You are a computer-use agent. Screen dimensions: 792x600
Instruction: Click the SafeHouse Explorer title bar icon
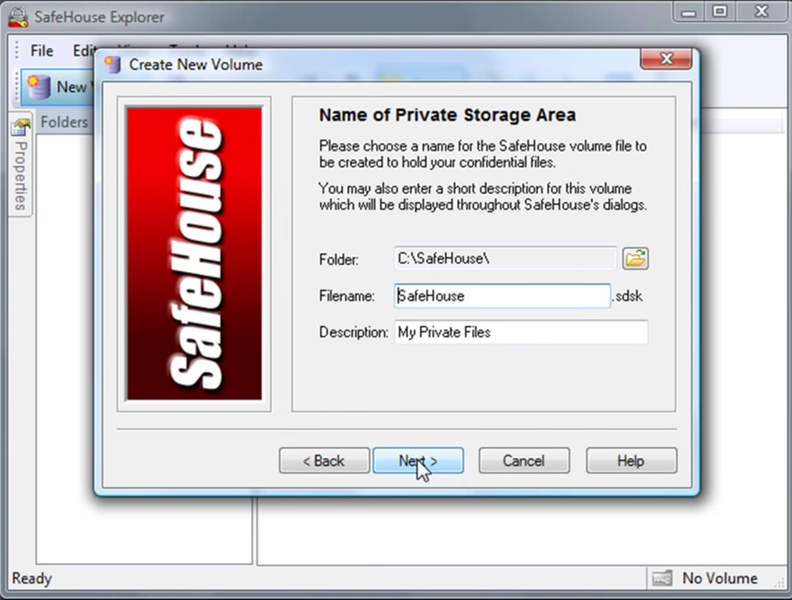click(x=18, y=17)
